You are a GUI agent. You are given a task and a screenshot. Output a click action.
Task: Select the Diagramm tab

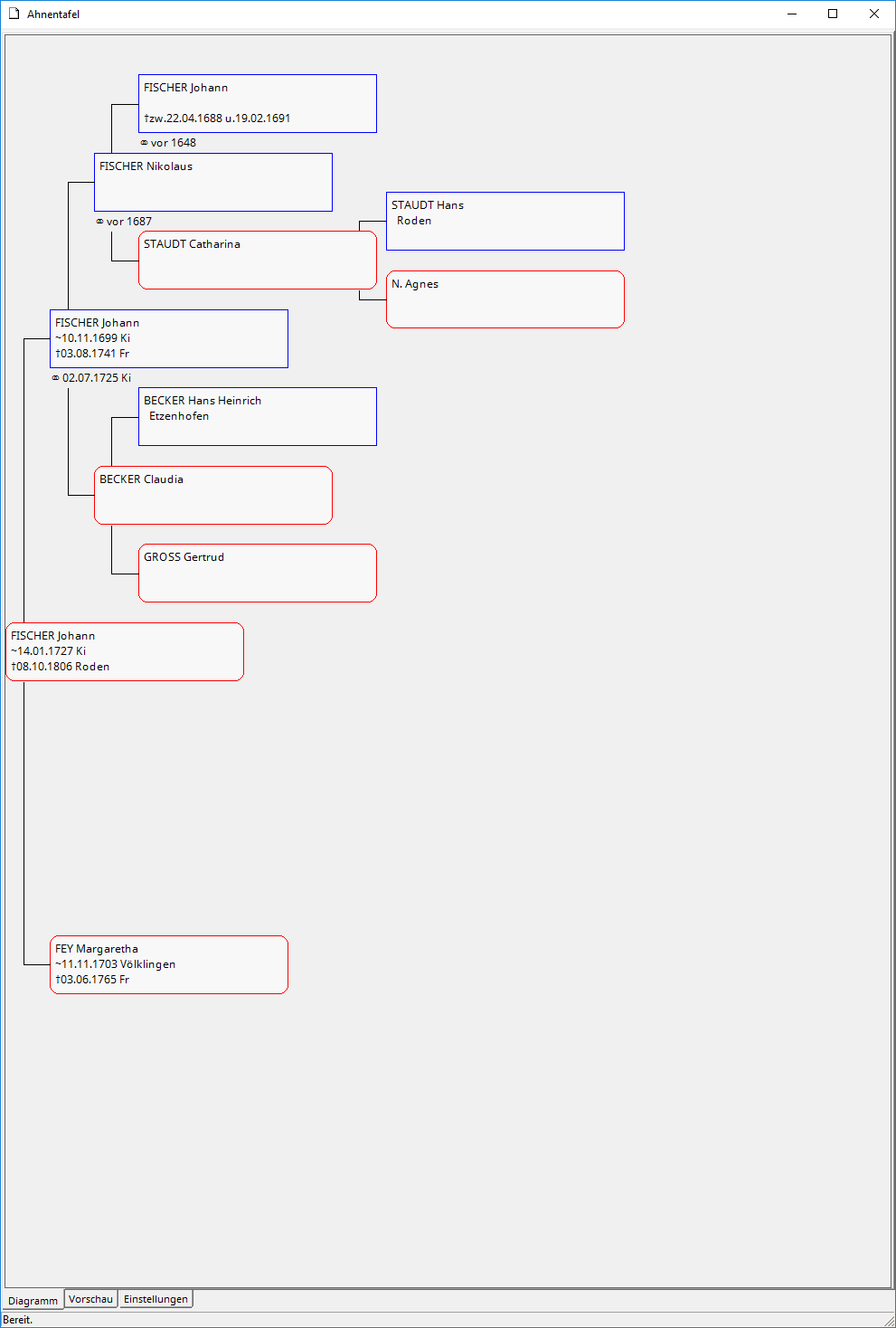(33, 1300)
